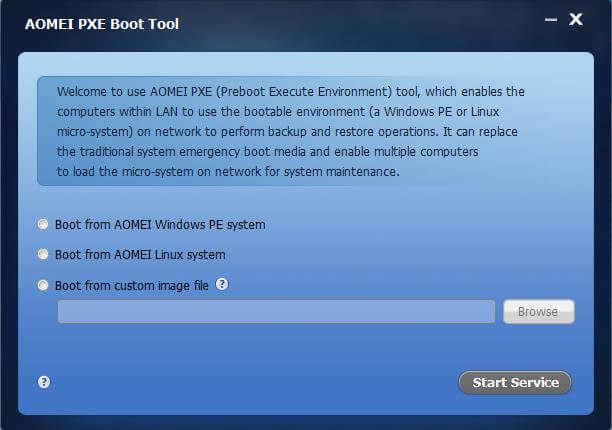Select the AOMEI Windows PE system radio button
This screenshot has width=612, height=430.
pos(43,224)
